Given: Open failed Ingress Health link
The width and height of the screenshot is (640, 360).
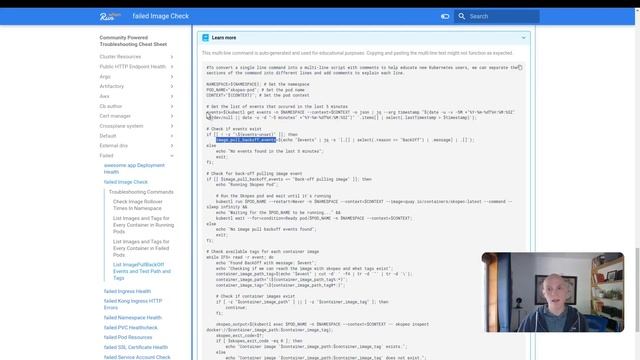Looking at the screenshot, I should [127, 291].
